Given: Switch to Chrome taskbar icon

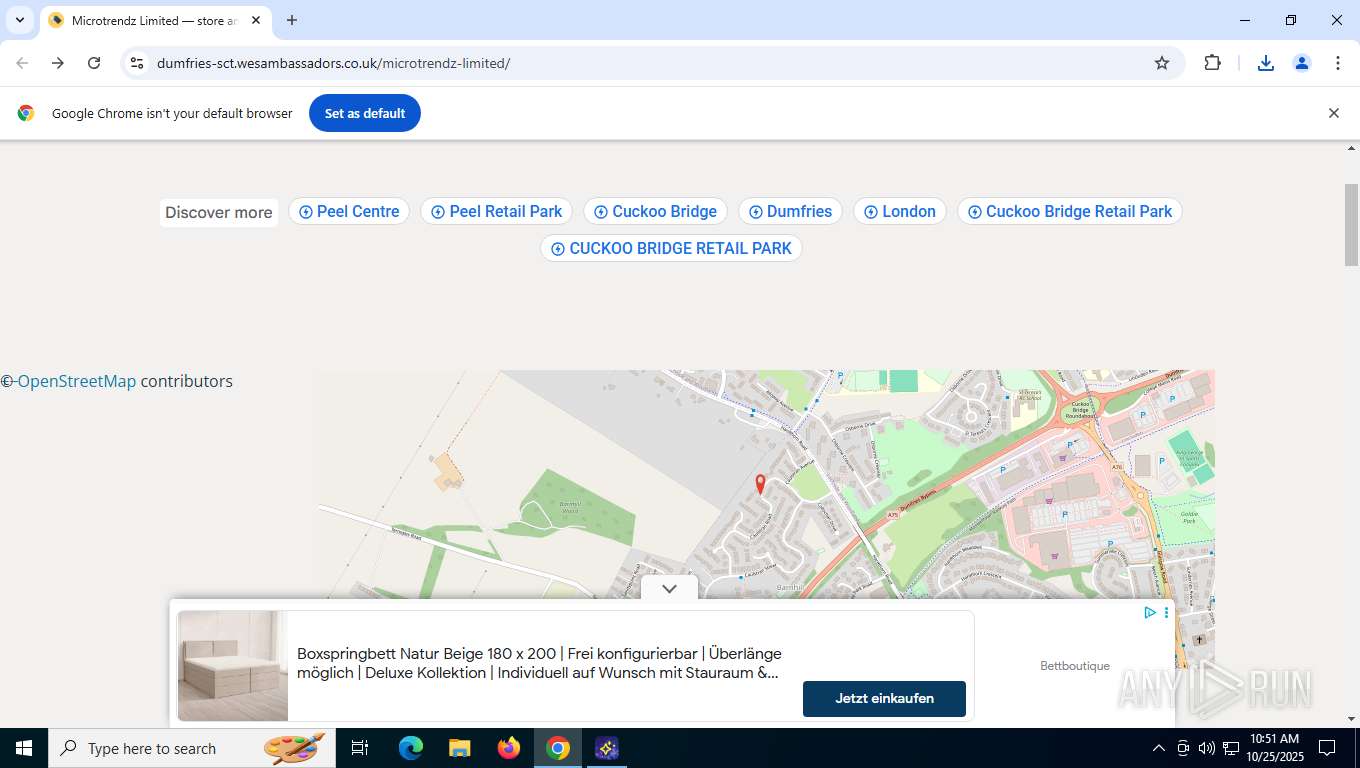Looking at the screenshot, I should tap(558, 748).
